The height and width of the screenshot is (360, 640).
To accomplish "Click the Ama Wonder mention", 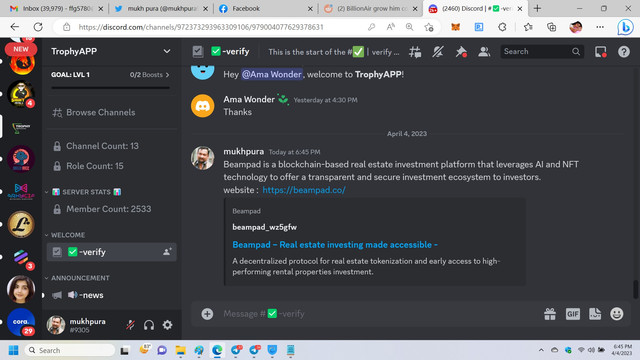I will [x=271, y=74].
